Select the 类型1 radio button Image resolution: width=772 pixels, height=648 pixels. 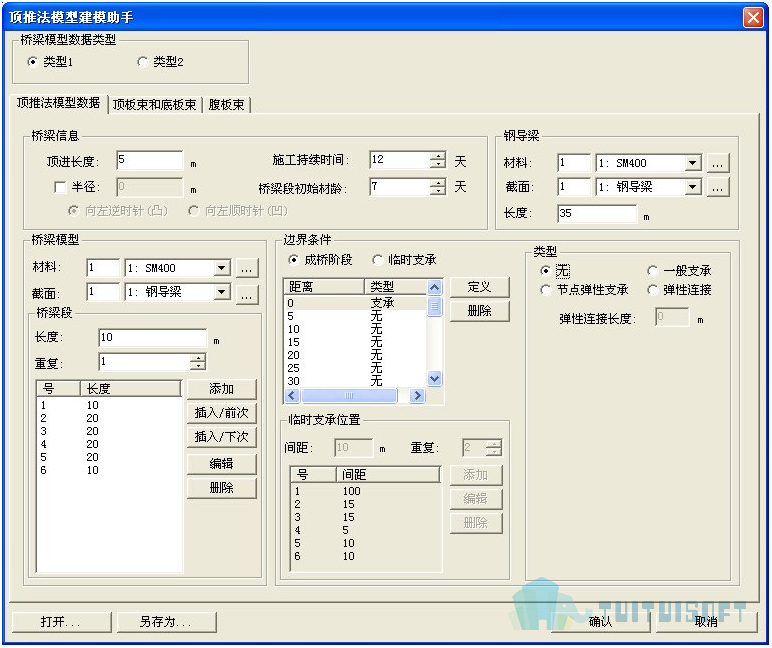(32, 62)
